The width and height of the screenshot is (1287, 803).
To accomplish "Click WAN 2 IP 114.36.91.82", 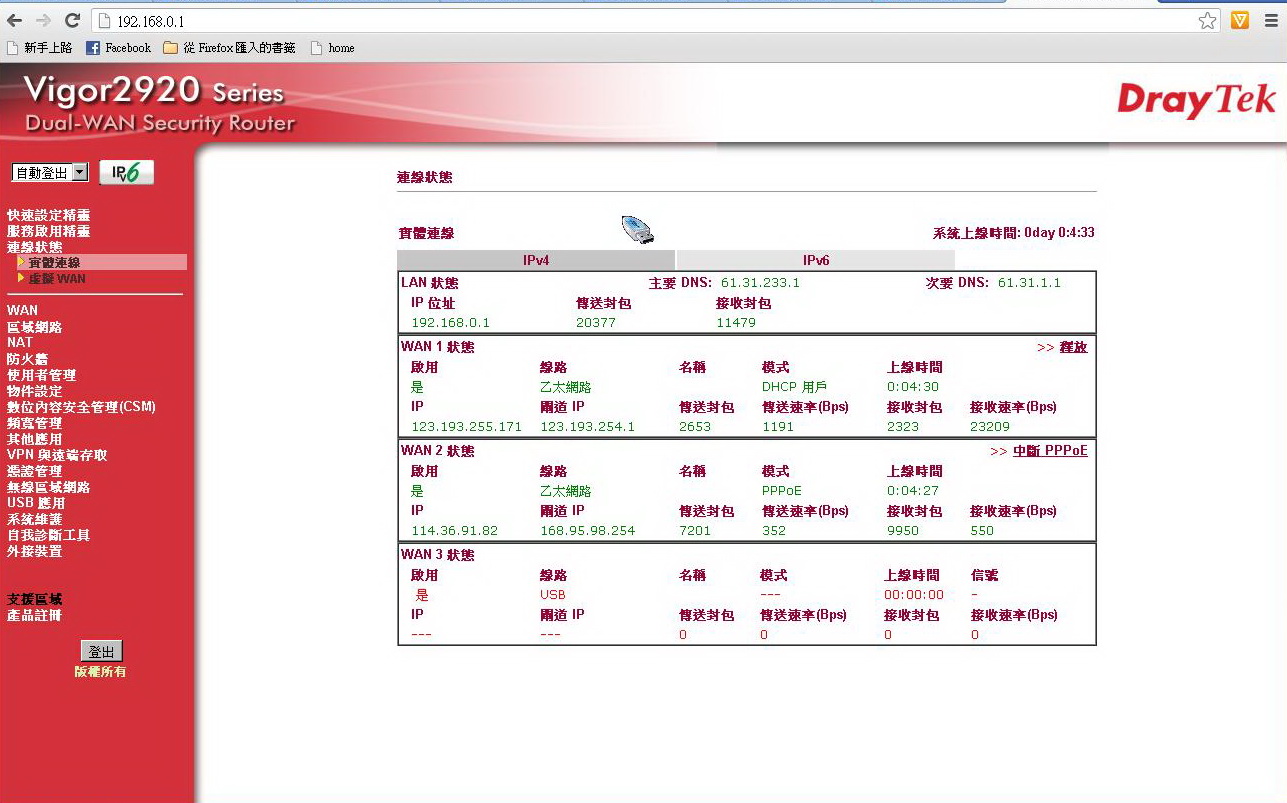I will click(x=454, y=531).
